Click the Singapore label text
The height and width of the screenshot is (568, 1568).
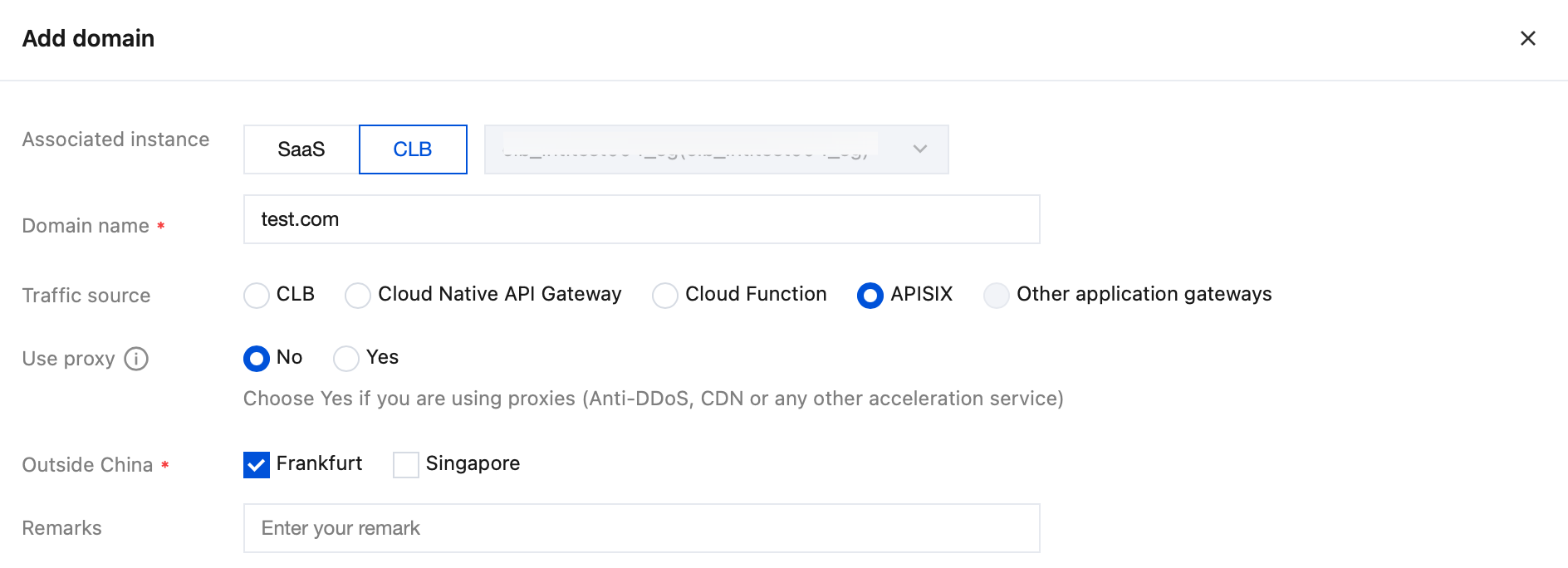tap(473, 463)
